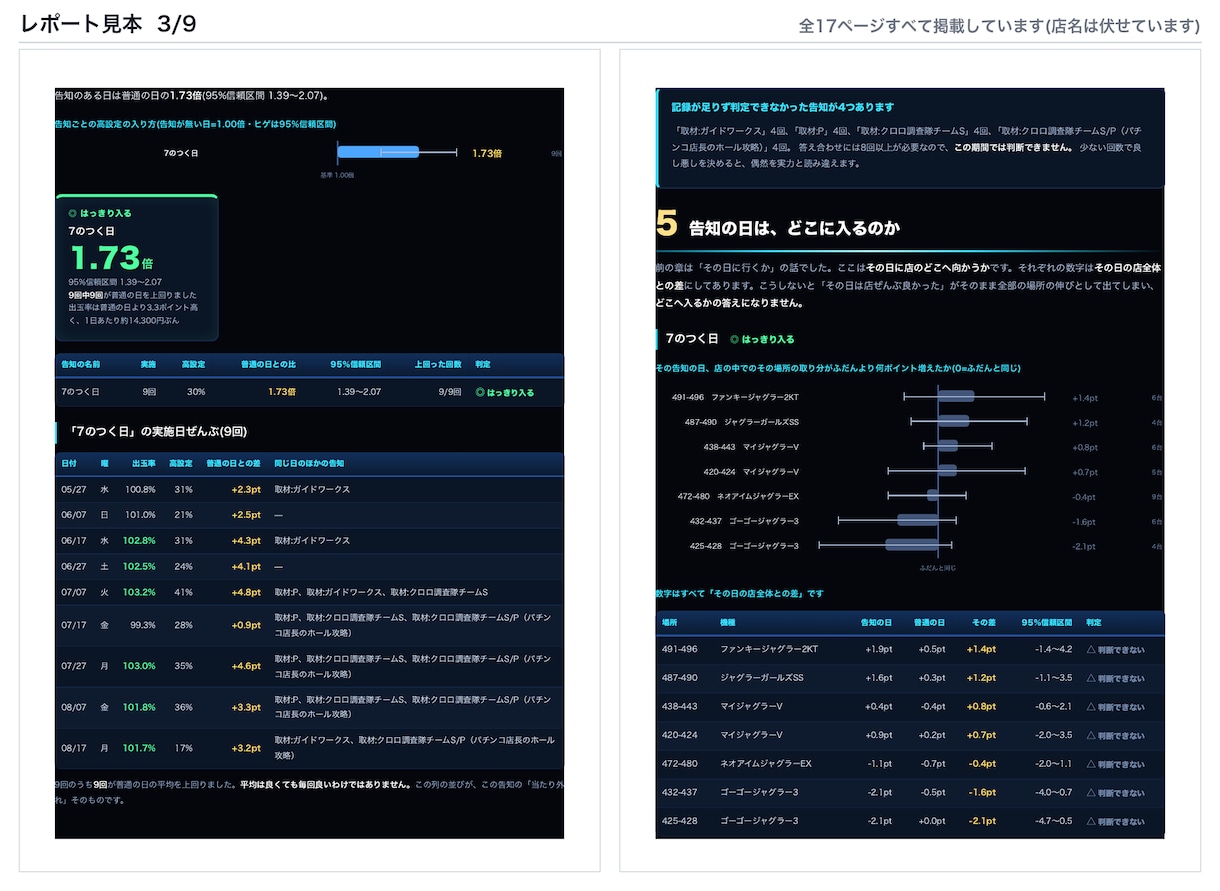Click the 07/07 date cell
1220x891 pixels.
click(74, 593)
